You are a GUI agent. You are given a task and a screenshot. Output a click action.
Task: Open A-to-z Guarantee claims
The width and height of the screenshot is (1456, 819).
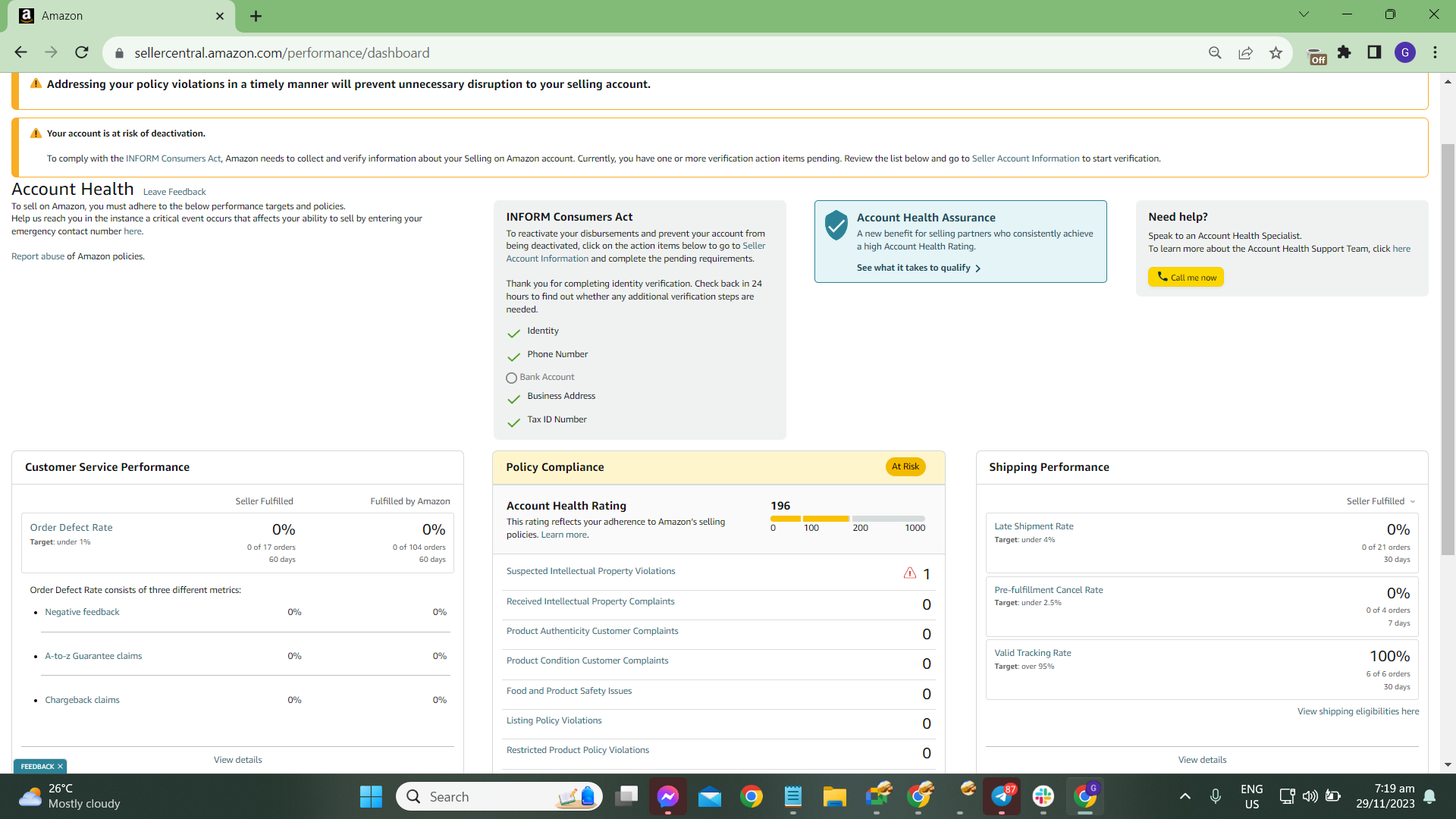point(93,656)
